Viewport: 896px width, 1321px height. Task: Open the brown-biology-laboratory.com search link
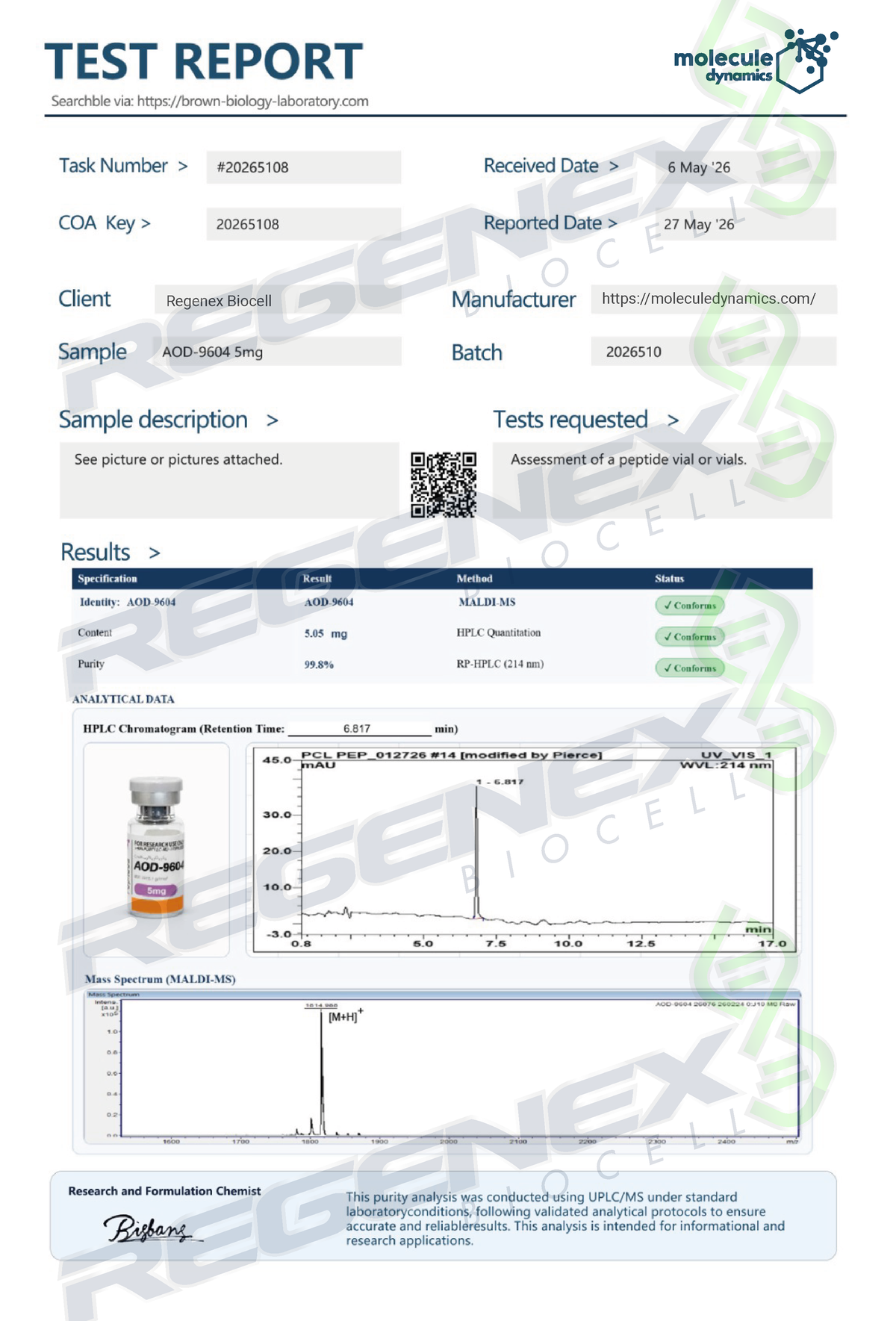coord(252,101)
